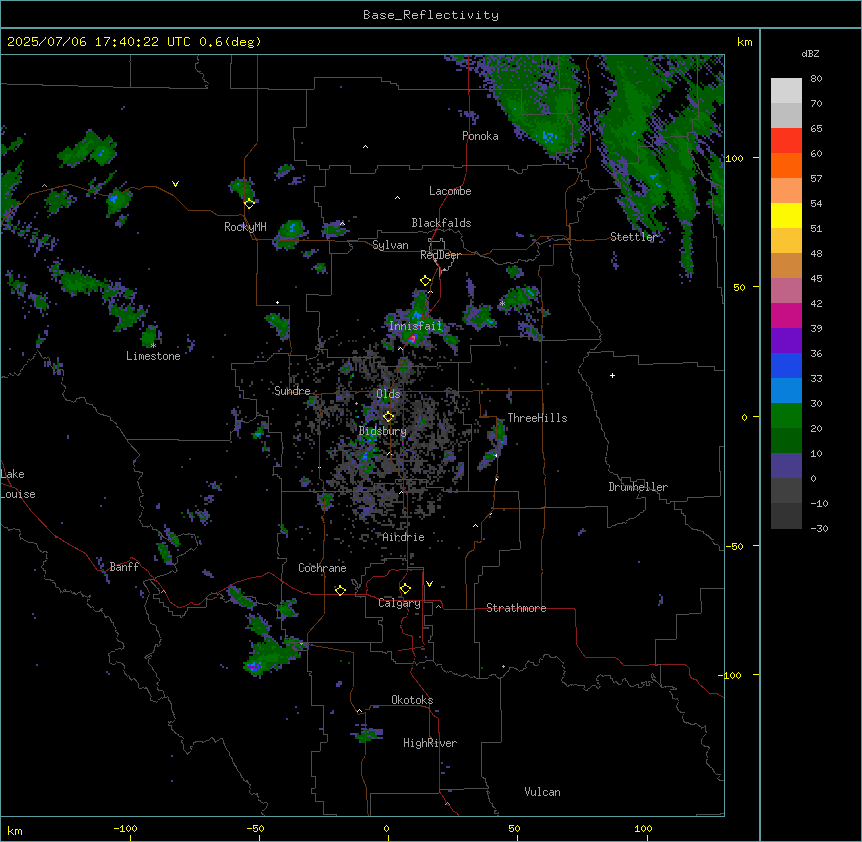The image size is (862, 842).
Task: Select the bright green 20-30 dBZ legend swatch
Action: pos(786,416)
